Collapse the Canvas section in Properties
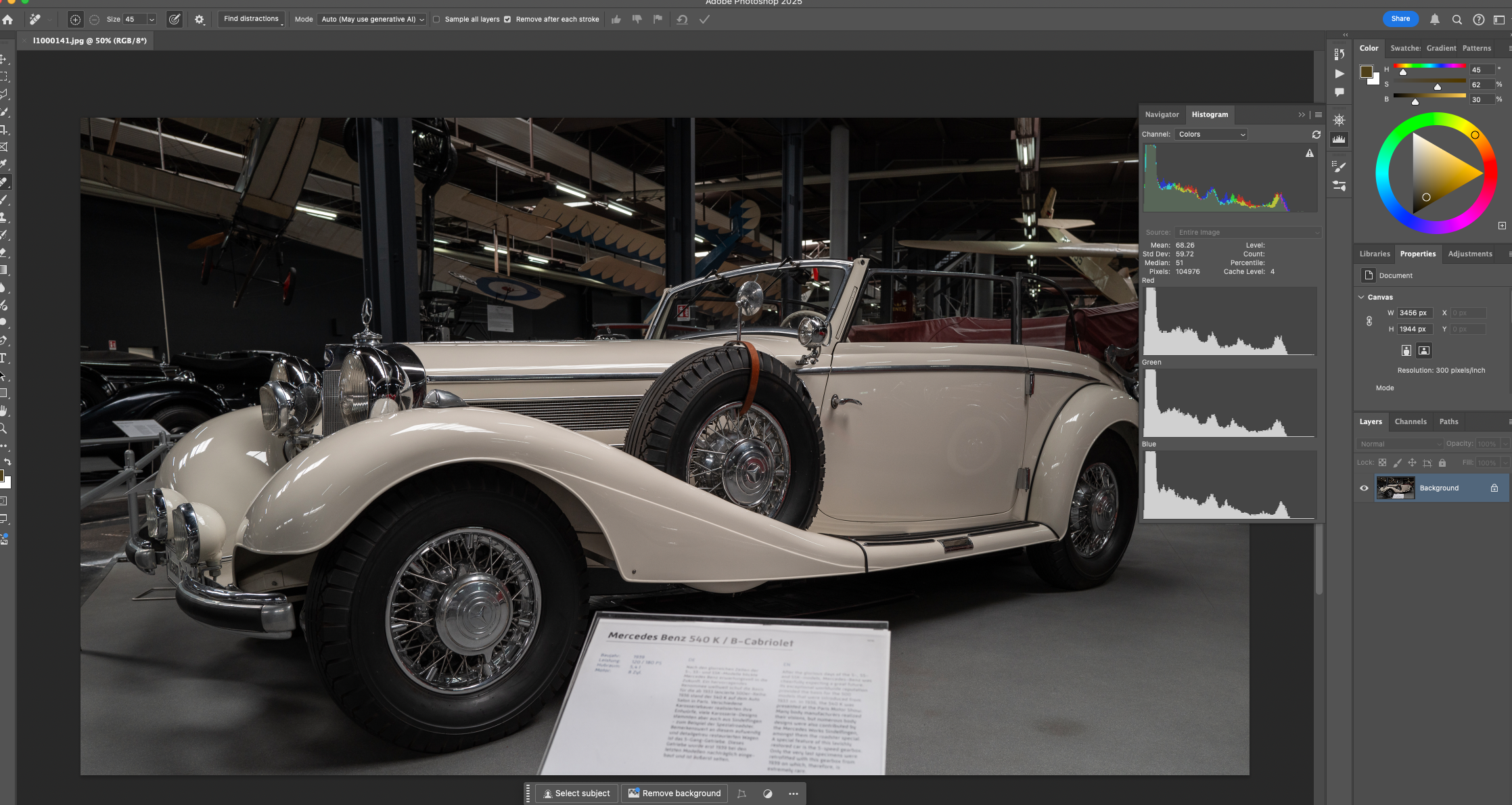Image resolution: width=1512 pixels, height=805 pixels. [1361, 297]
